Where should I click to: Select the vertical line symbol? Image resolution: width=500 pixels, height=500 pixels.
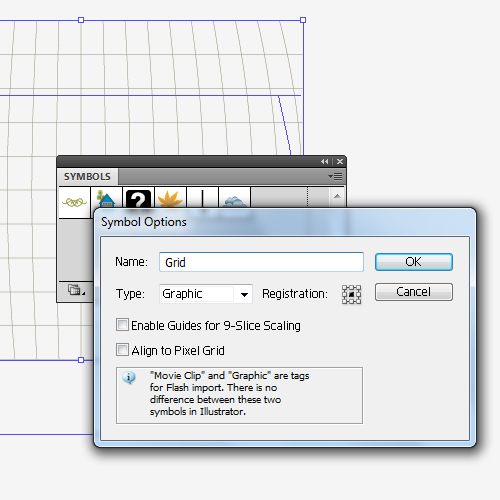click(202, 198)
